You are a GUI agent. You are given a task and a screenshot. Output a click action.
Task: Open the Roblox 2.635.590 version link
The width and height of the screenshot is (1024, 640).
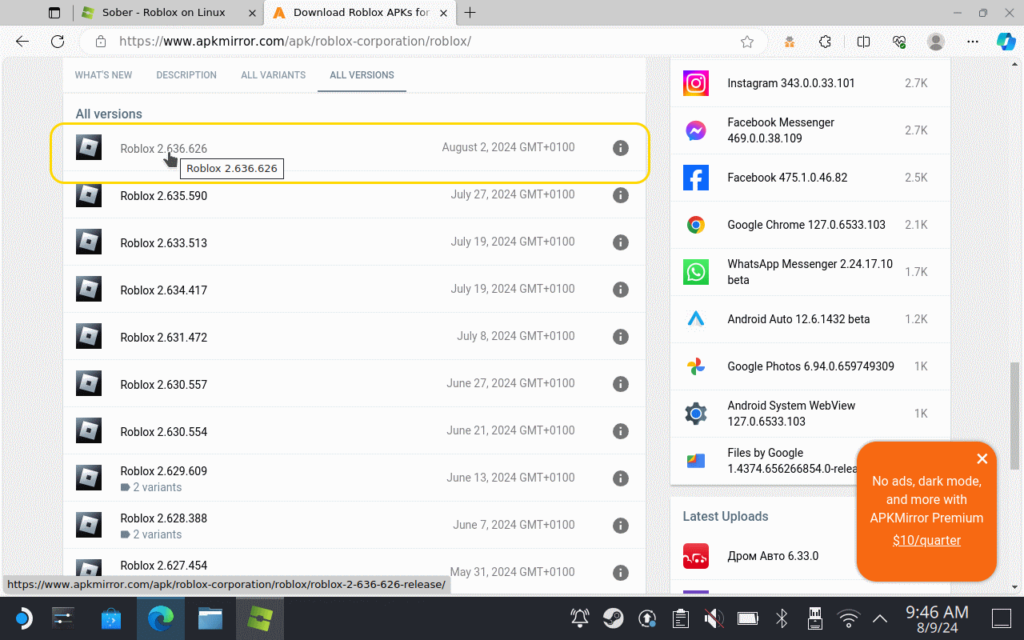tap(164, 196)
